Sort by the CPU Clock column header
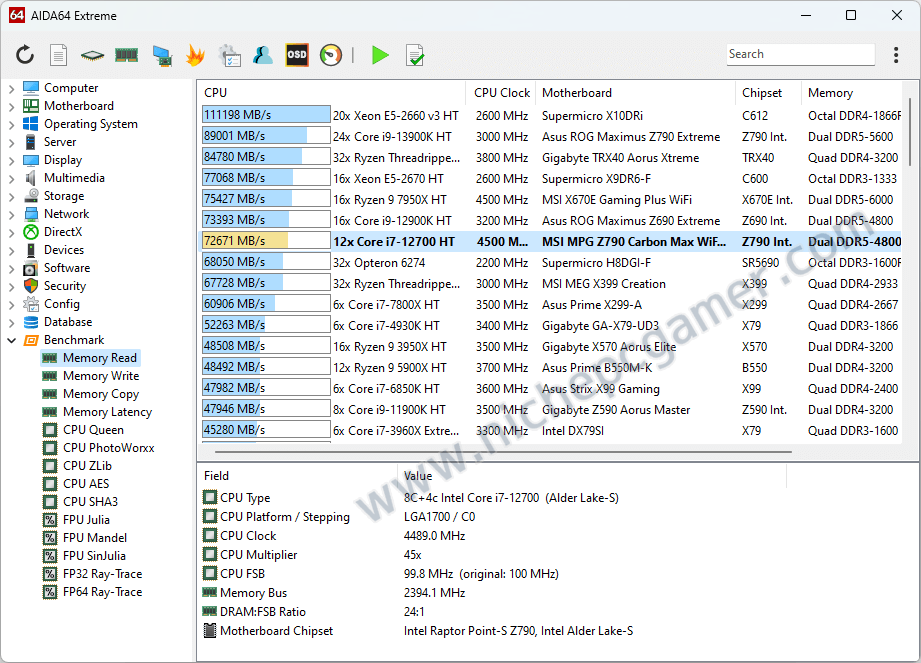This screenshot has height=663, width=921. [501, 93]
